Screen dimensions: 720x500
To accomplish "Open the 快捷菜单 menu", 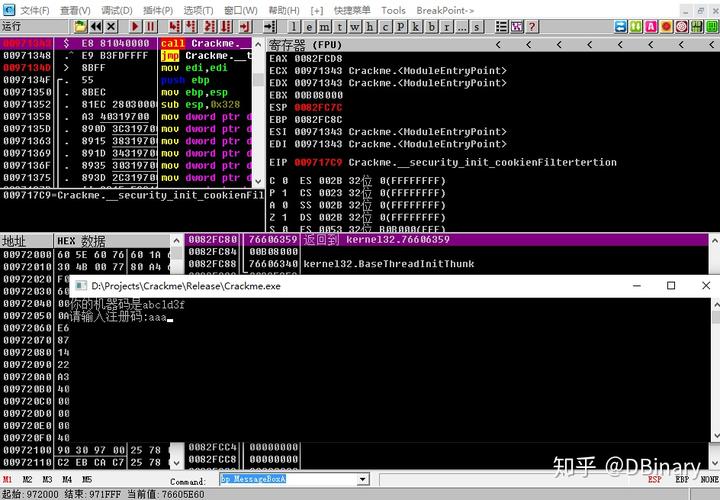I will pyautogui.click(x=352, y=10).
